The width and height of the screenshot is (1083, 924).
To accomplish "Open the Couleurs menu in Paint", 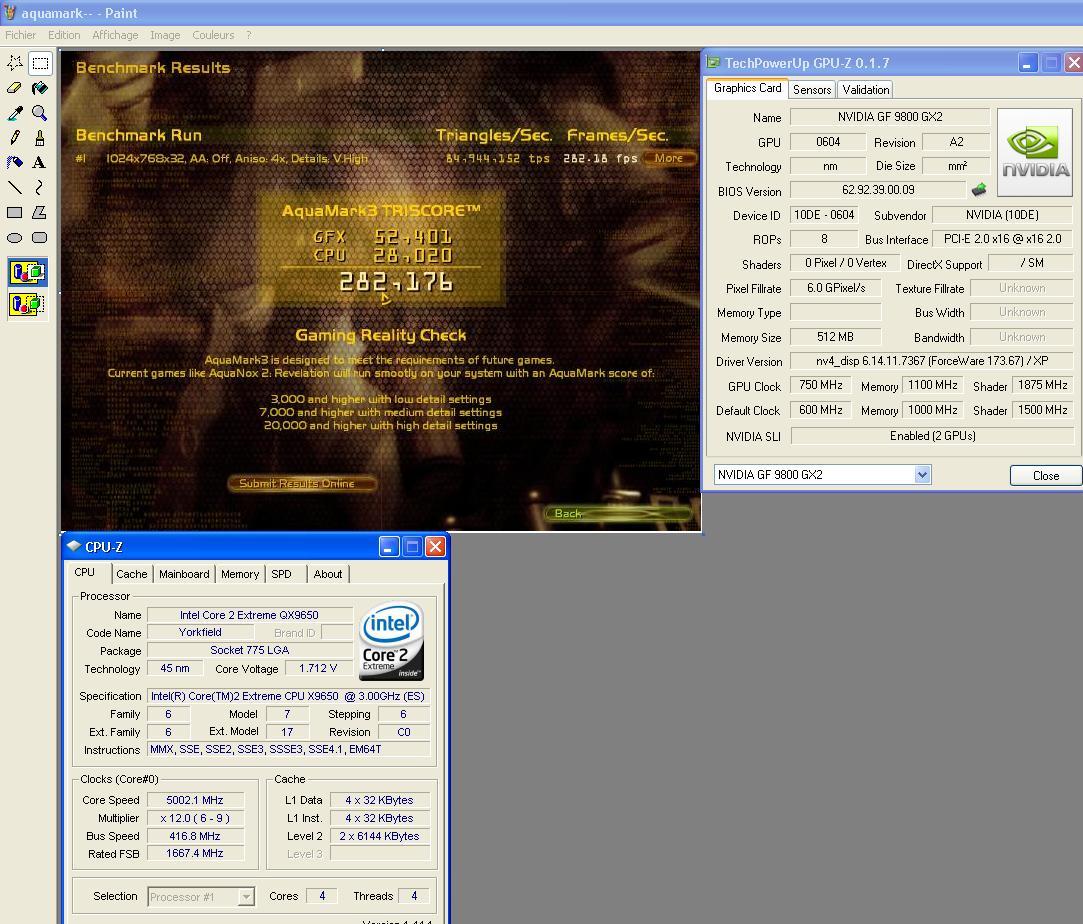I will point(213,35).
